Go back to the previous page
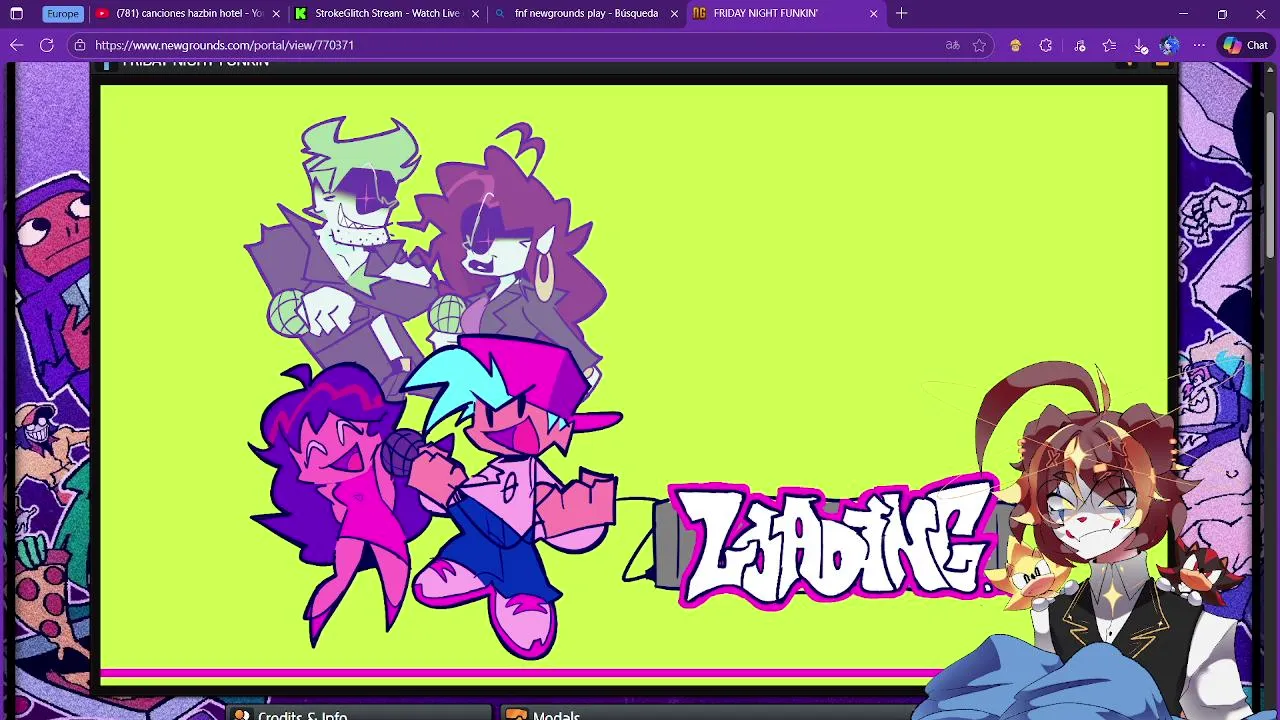1280x720 pixels. (x=17, y=45)
